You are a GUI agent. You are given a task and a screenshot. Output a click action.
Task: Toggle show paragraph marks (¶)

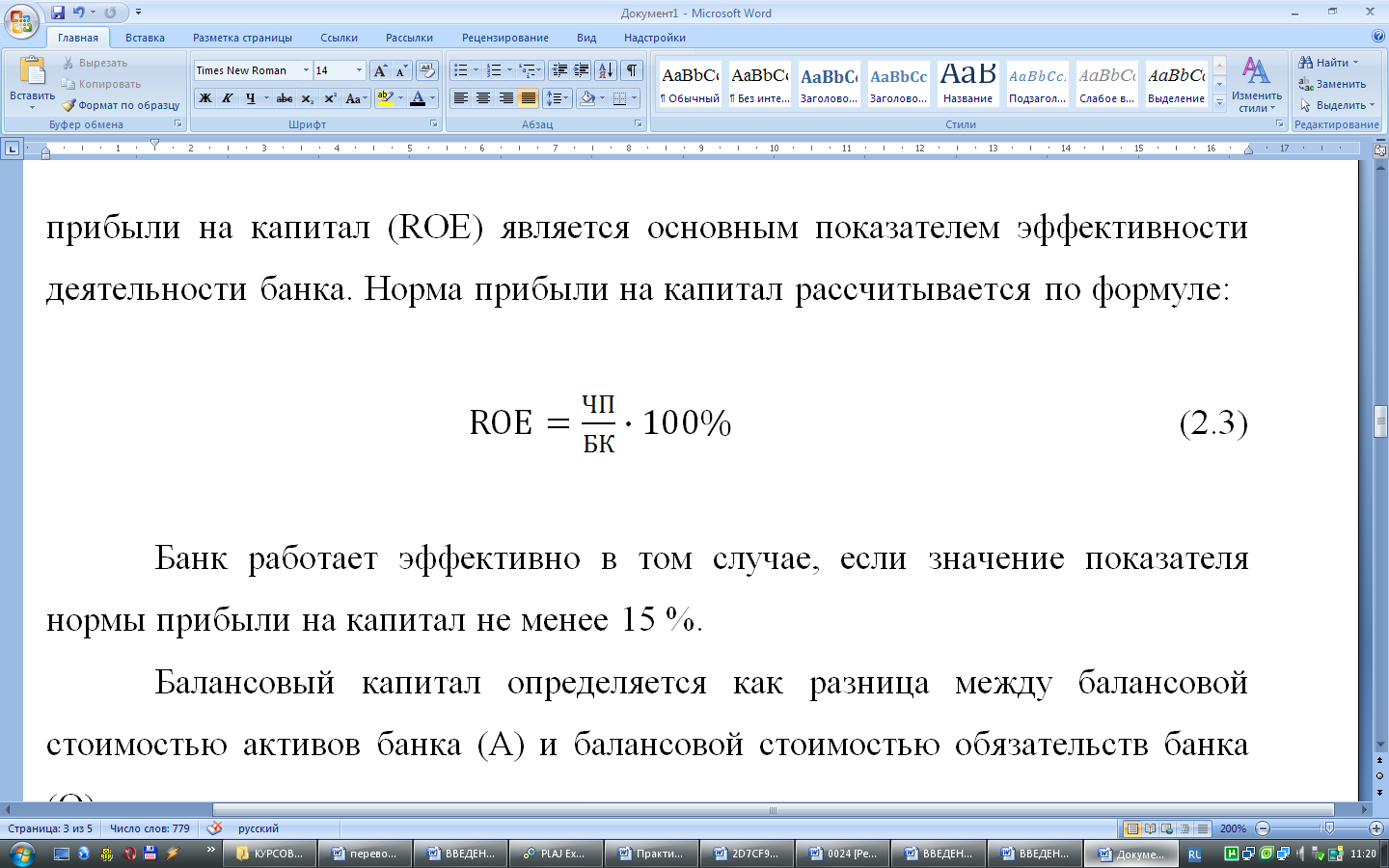[632, 70]
